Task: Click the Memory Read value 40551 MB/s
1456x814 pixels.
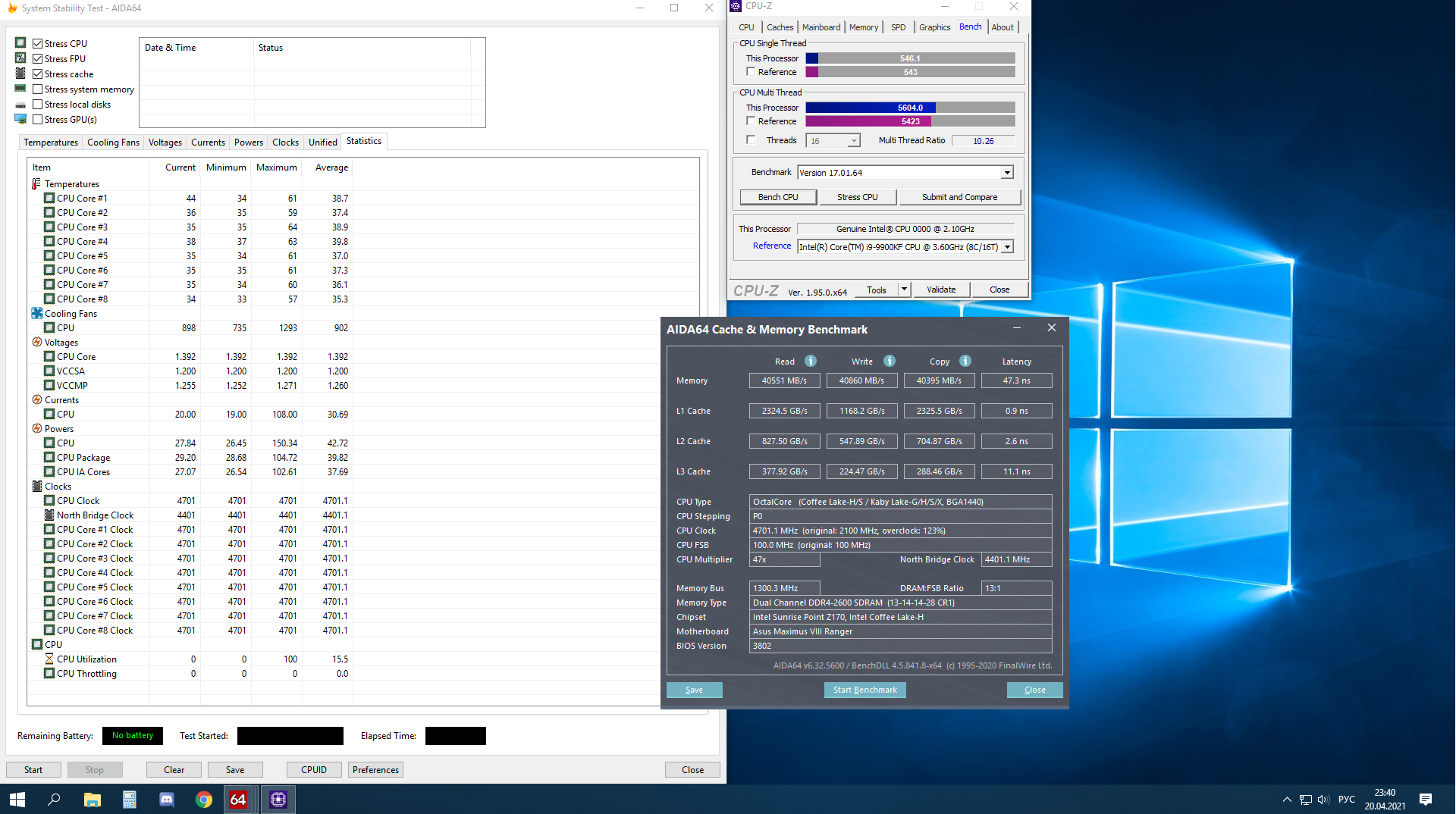Action: coord(784,380)
